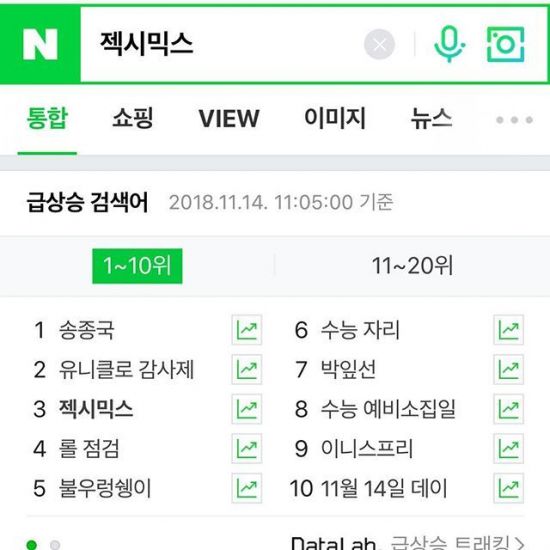Image resolution: width=550 pixels, height=550 pixels.
Task: Clear the search text with X button
Action: coord(380,45)
